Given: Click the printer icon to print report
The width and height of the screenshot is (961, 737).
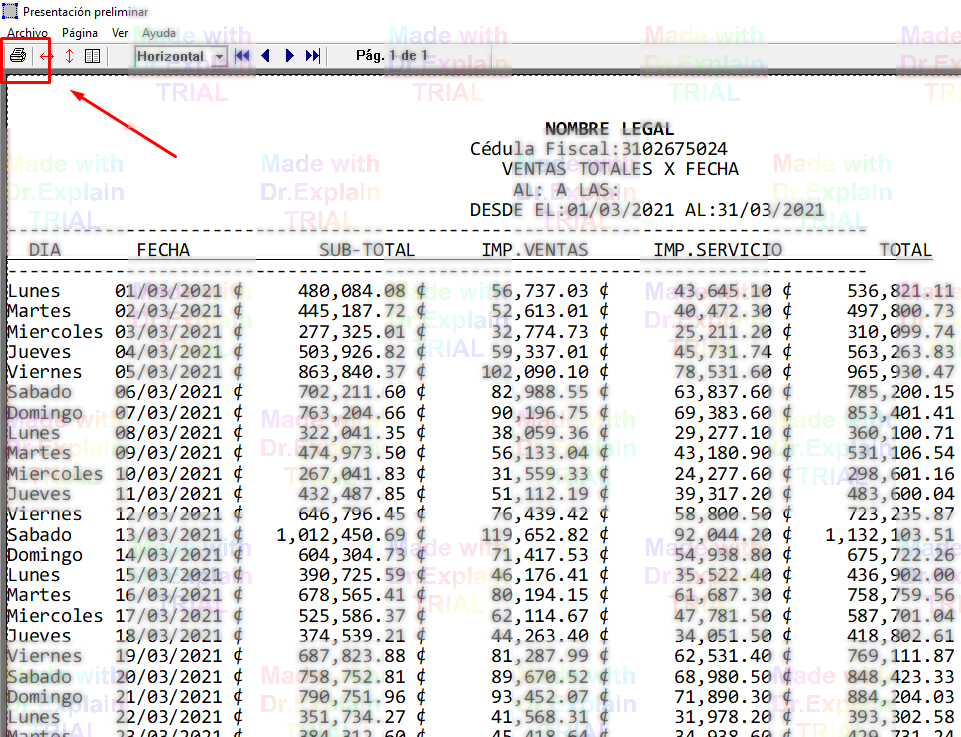Looking at the screenshot, I should point(18,56).
